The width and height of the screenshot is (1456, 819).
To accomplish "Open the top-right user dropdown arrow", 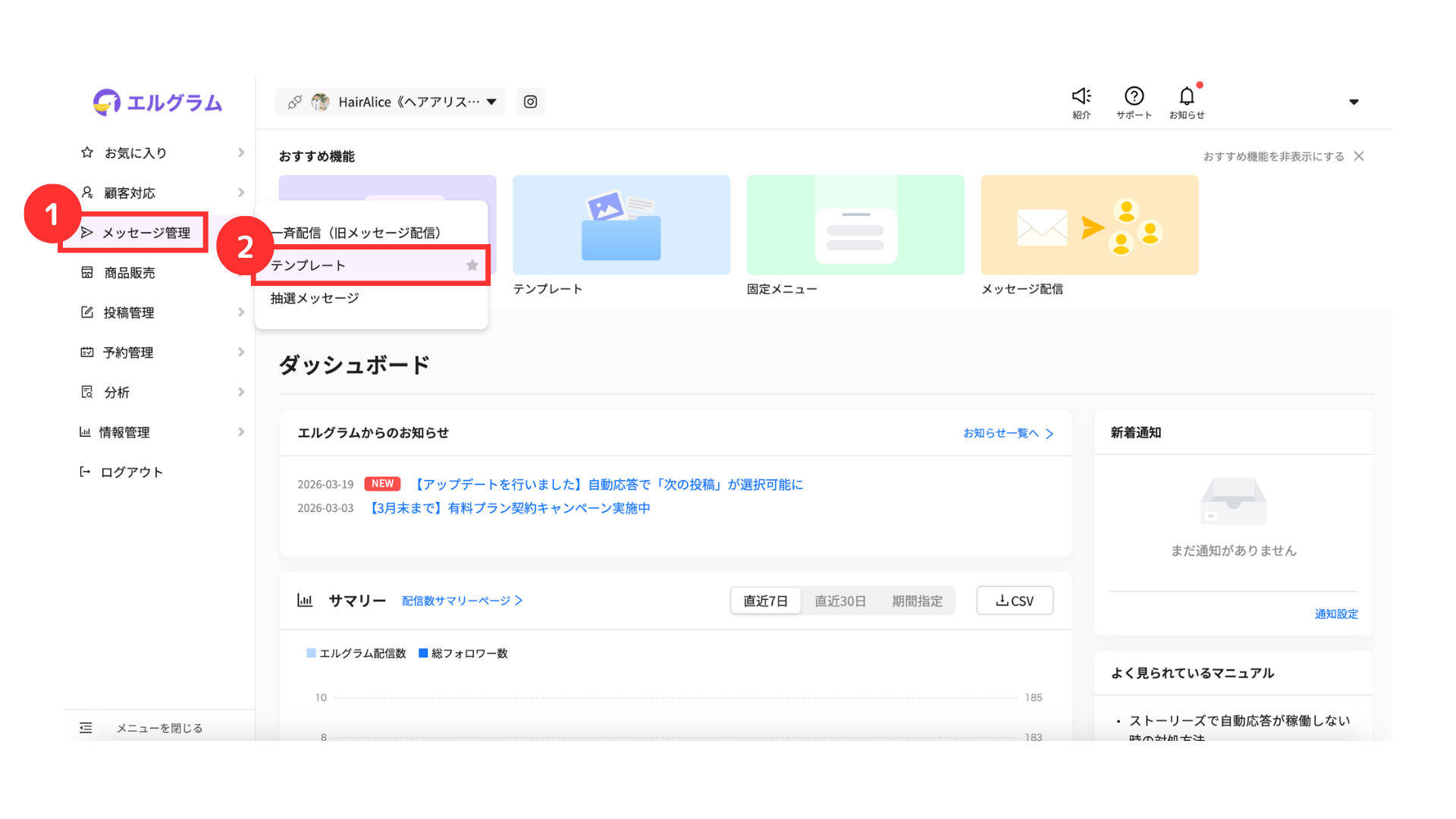I will 1354,102.
